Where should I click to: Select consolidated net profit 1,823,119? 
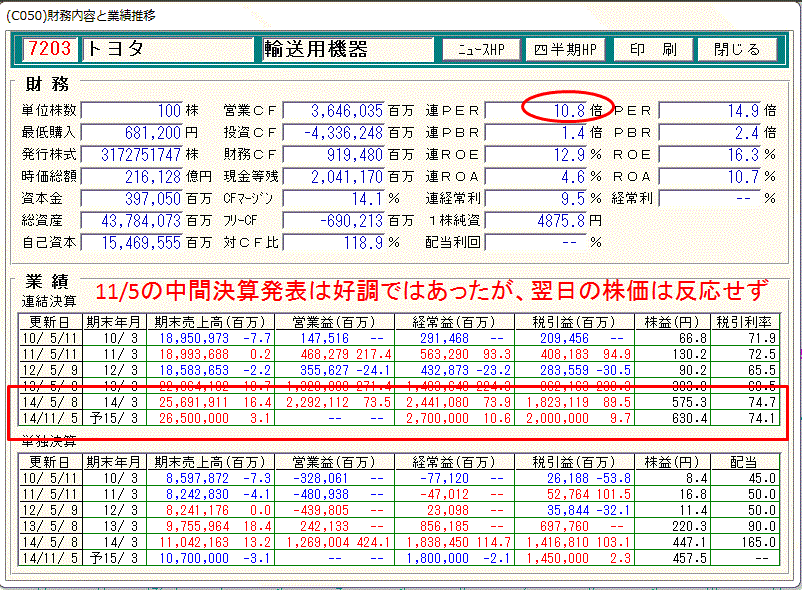[x=558, y=402]
